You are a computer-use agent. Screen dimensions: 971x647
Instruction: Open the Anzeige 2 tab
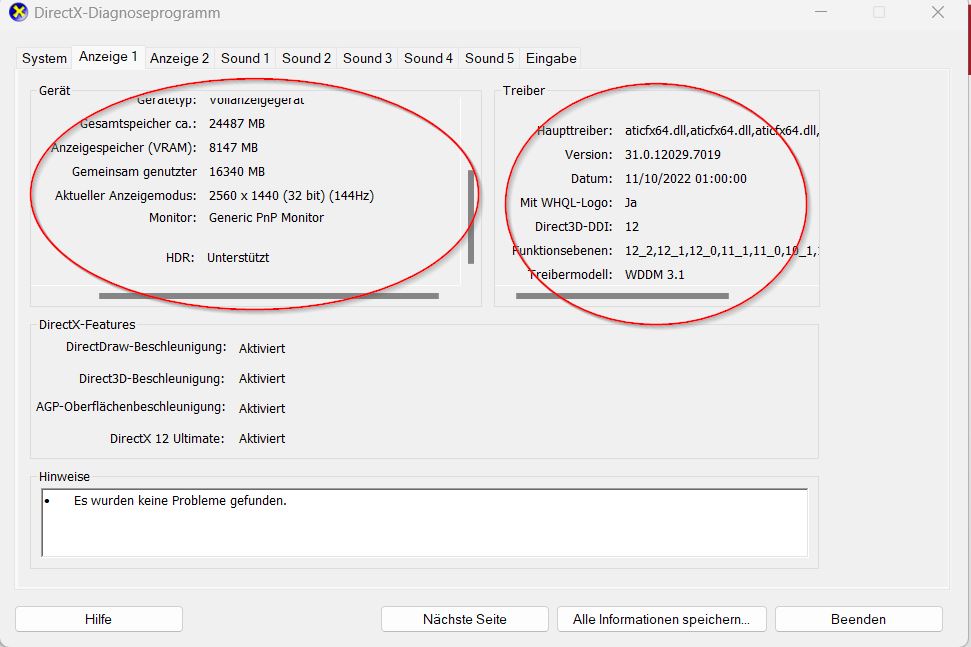[179, 58]
